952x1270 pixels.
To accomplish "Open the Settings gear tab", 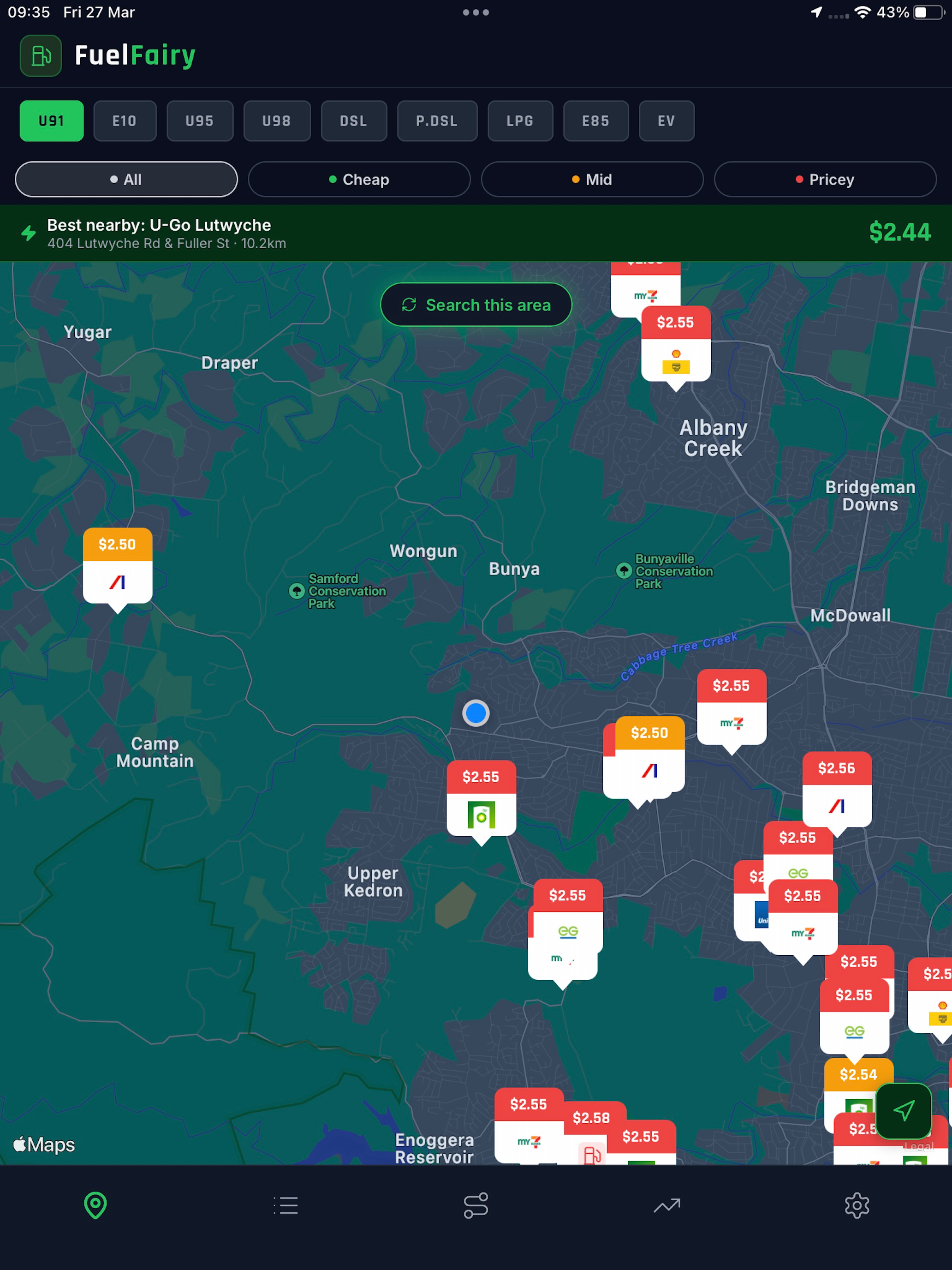I will tap(857, 1205).
